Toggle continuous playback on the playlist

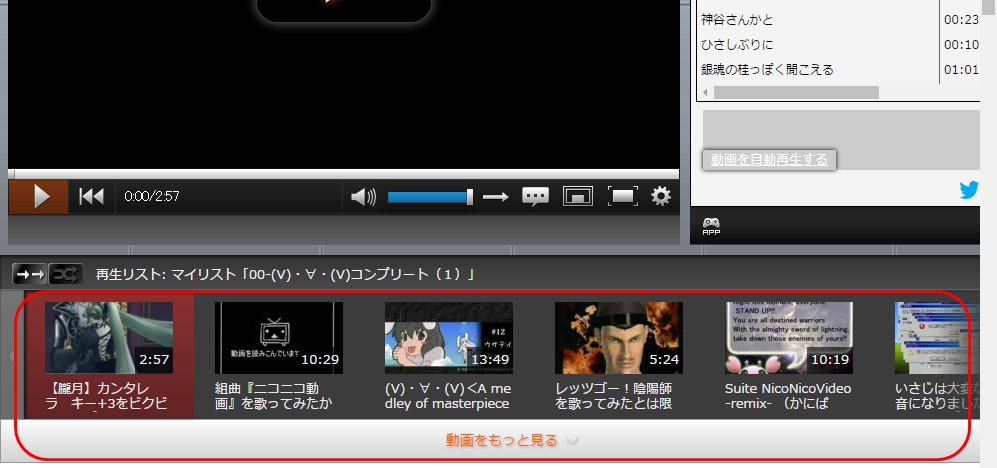[30, 274]
